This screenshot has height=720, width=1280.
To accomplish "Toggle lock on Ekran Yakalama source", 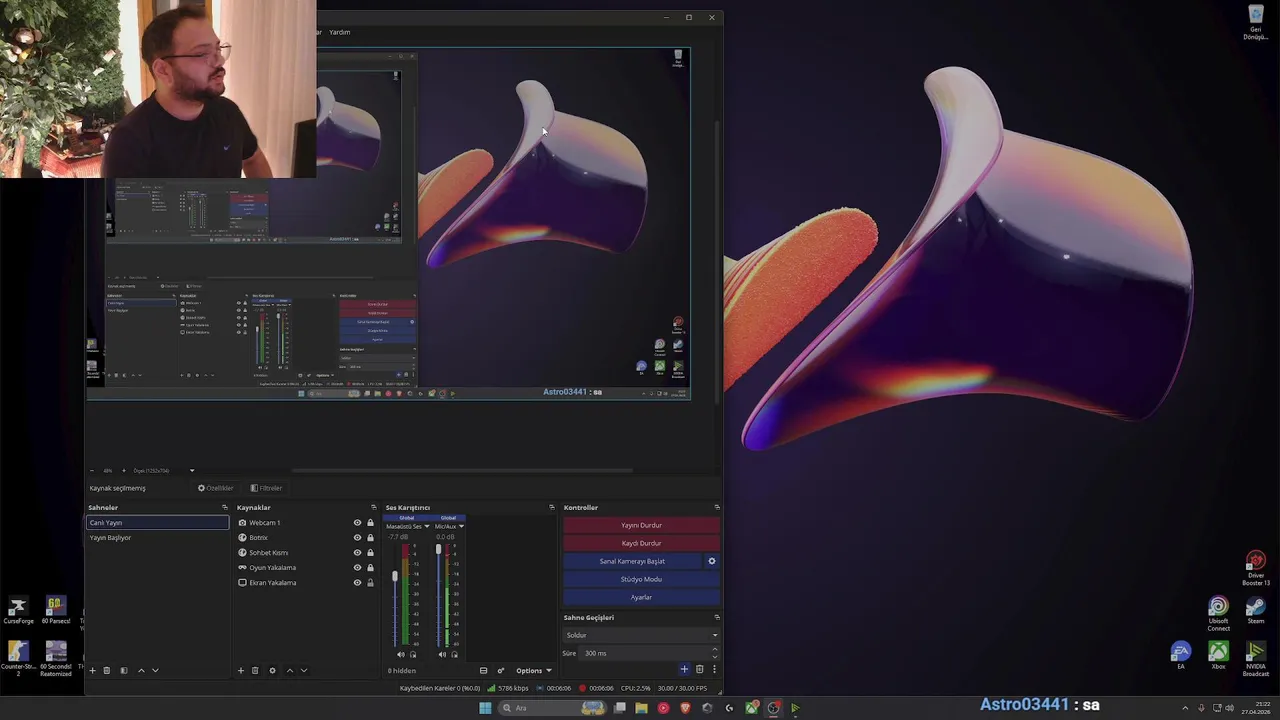I will (370, 583).
